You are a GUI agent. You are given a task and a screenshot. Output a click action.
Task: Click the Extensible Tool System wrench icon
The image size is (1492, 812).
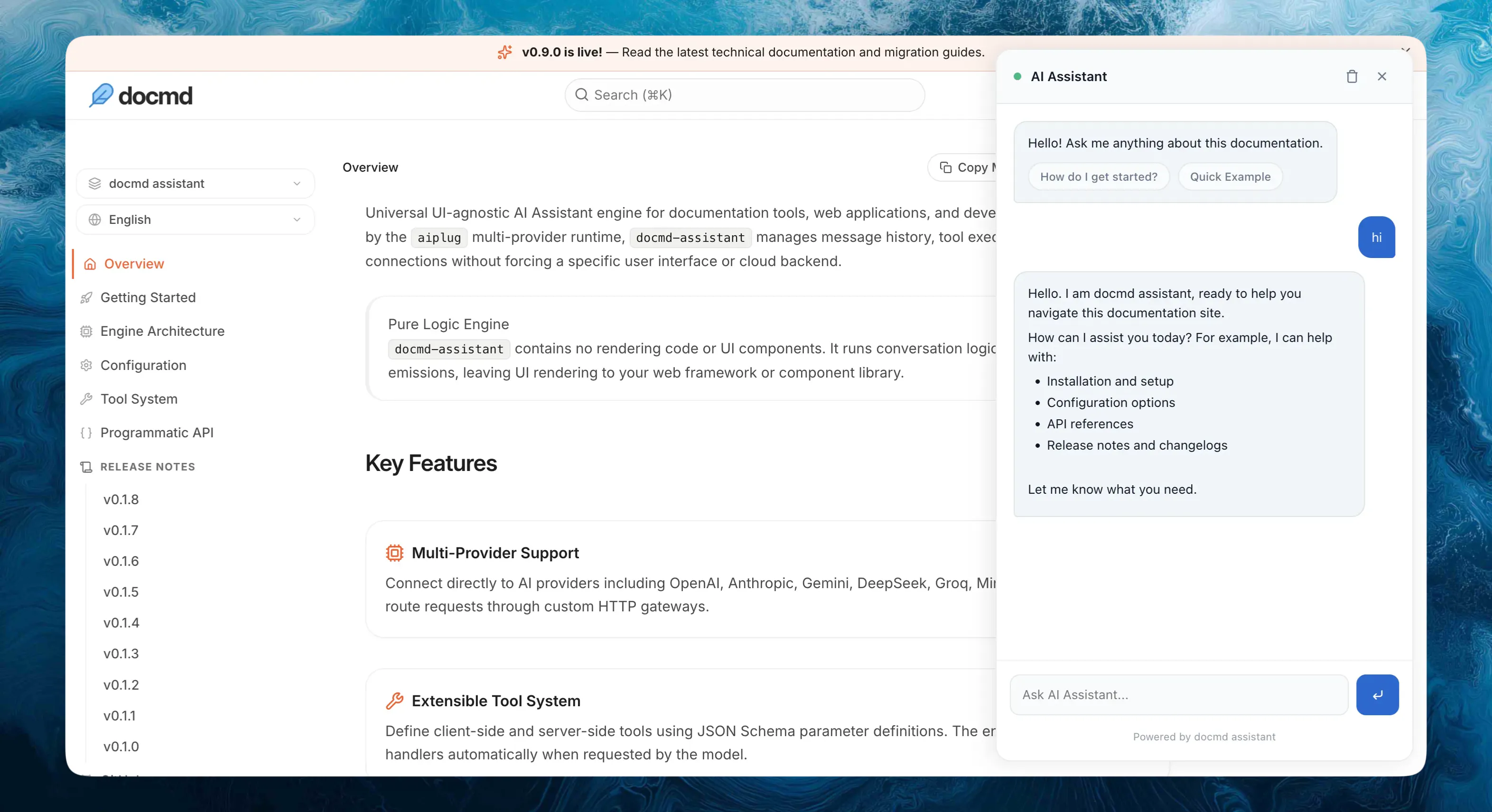tap(394, 701)
